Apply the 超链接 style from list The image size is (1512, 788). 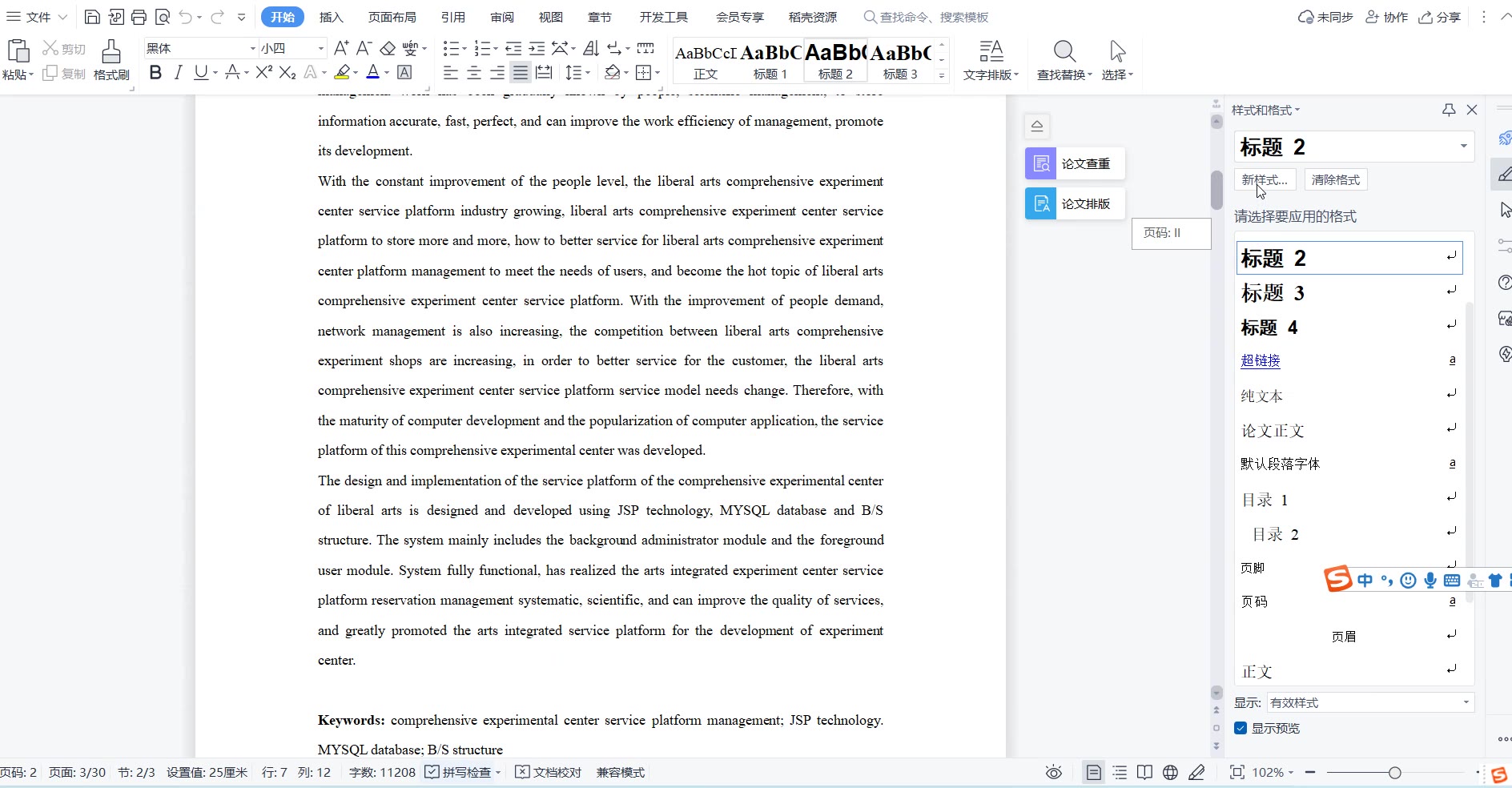pos(1261,360)
